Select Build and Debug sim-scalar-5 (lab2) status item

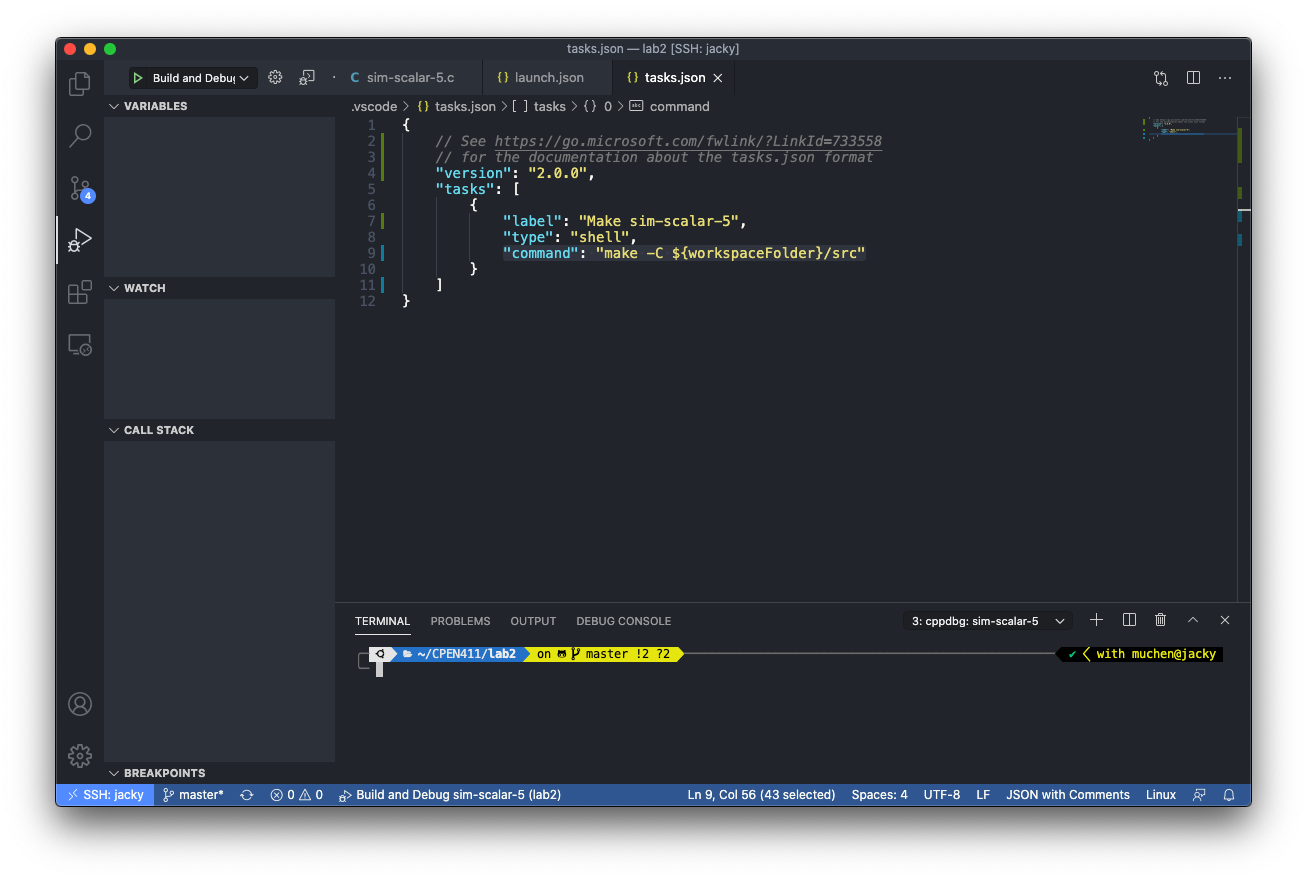[x=449, y=795]
